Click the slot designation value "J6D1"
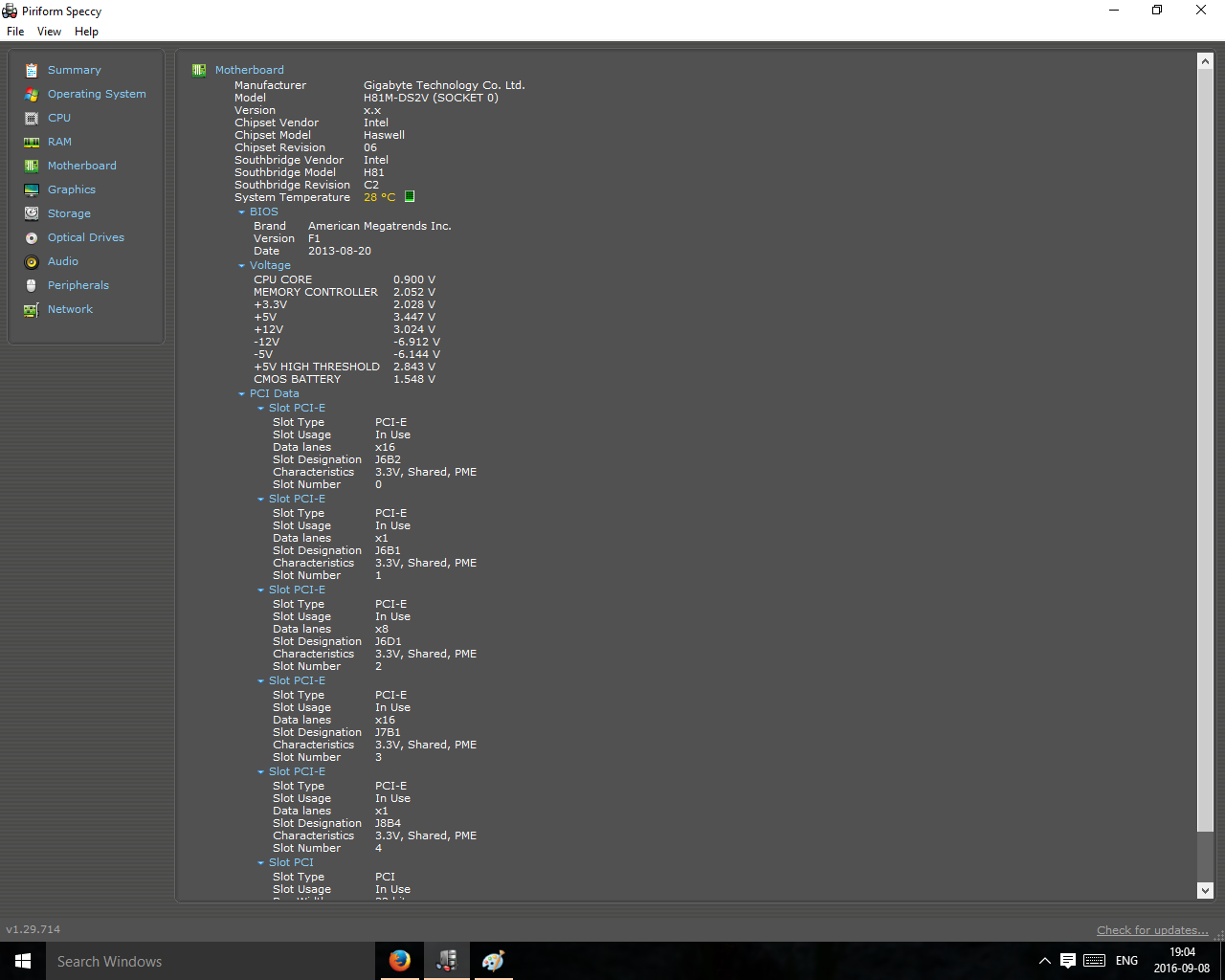Screen dimensions: 1225x980 [388, 641]
